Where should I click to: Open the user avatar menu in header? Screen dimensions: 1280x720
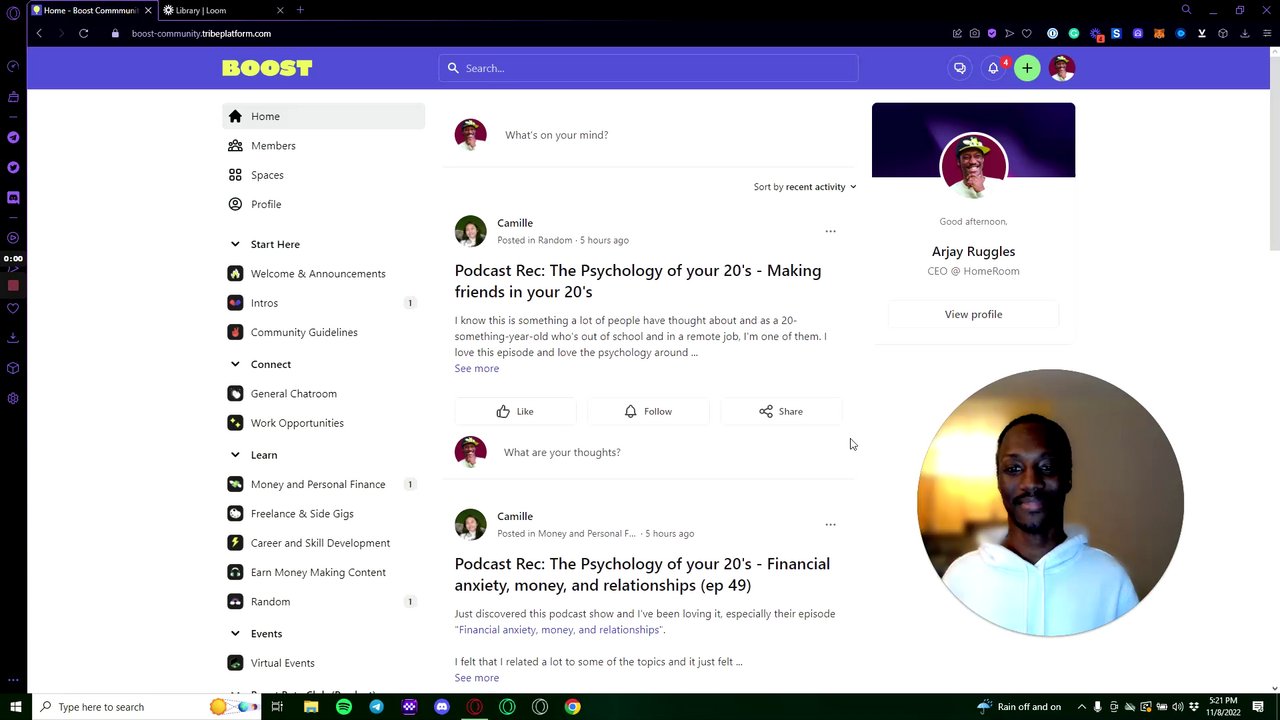(x=1062, y=68)
